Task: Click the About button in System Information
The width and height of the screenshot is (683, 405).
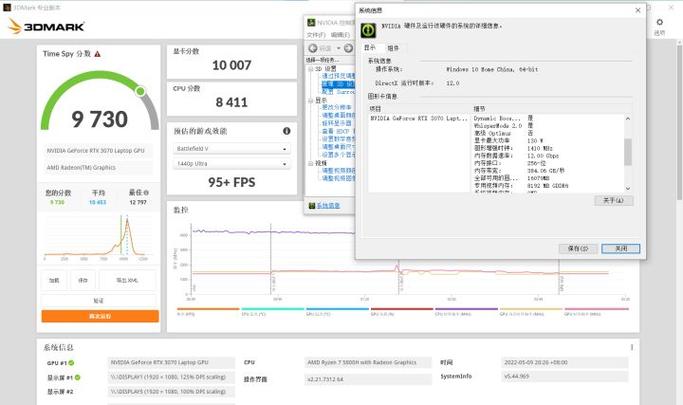Action: (x=613, y=200)
